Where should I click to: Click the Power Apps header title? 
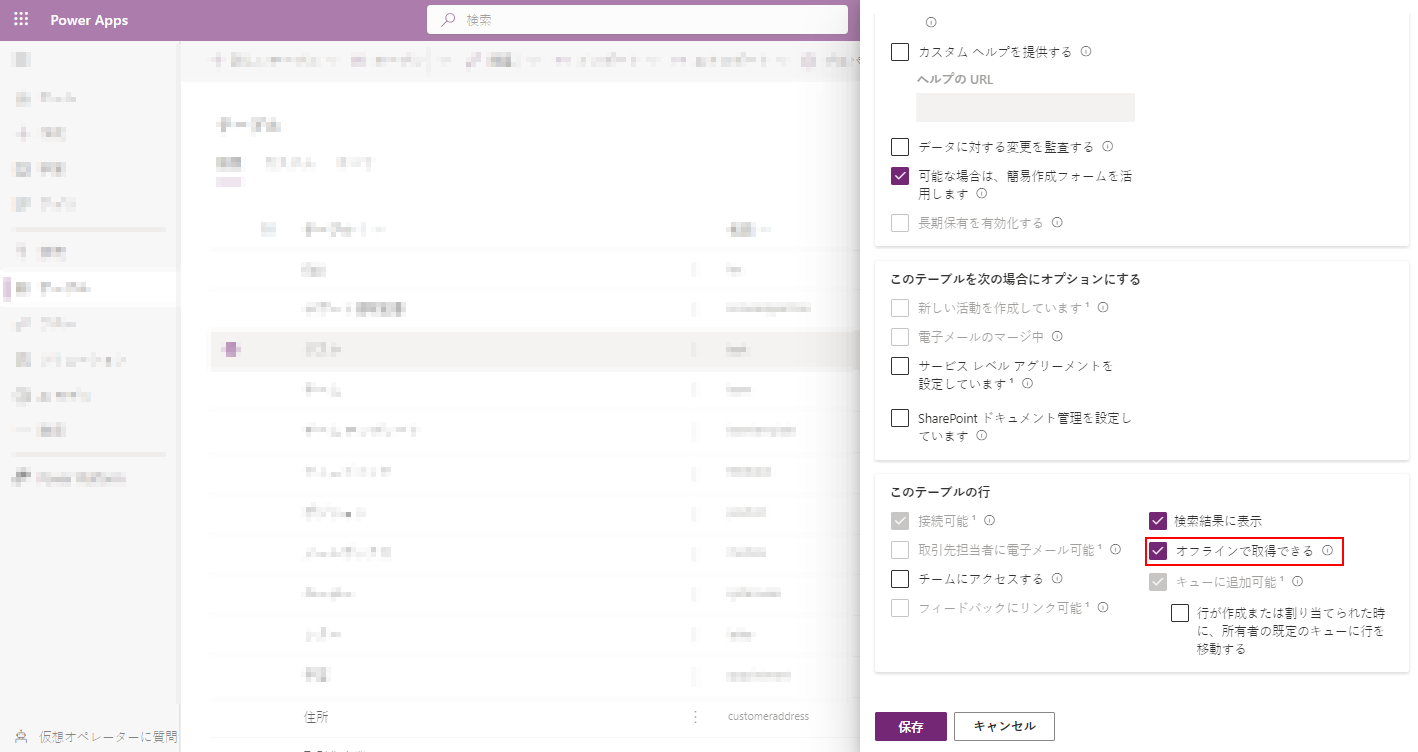pyautogui.click(x=89, y=20)
